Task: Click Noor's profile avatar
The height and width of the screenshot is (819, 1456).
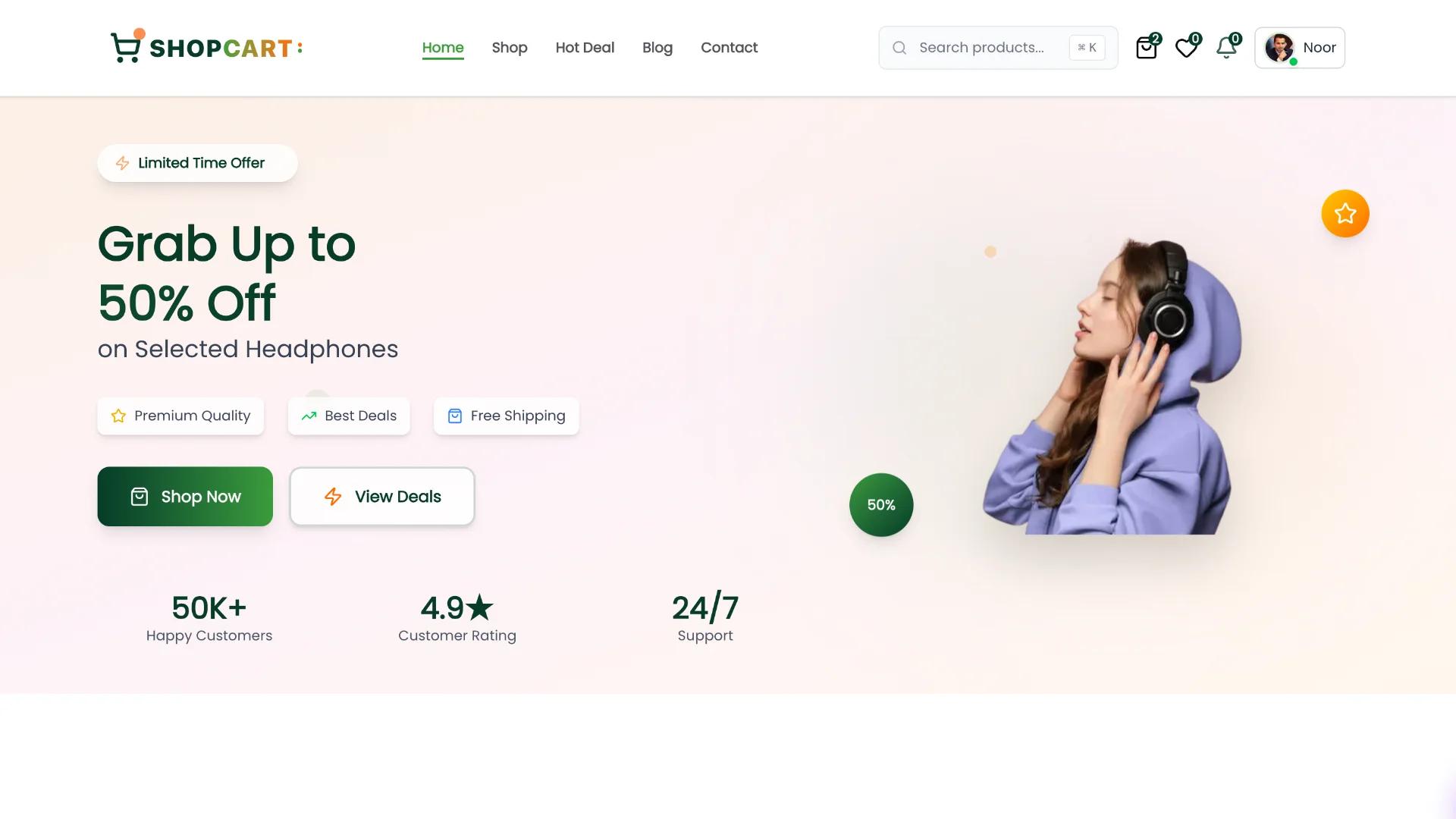Action: [1279, 48]
